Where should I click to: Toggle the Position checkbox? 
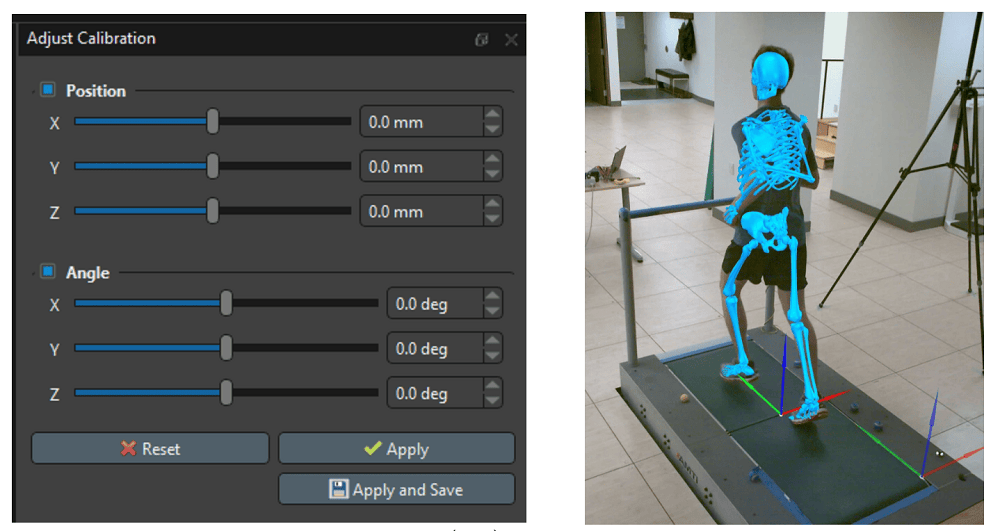click(48, 90)
